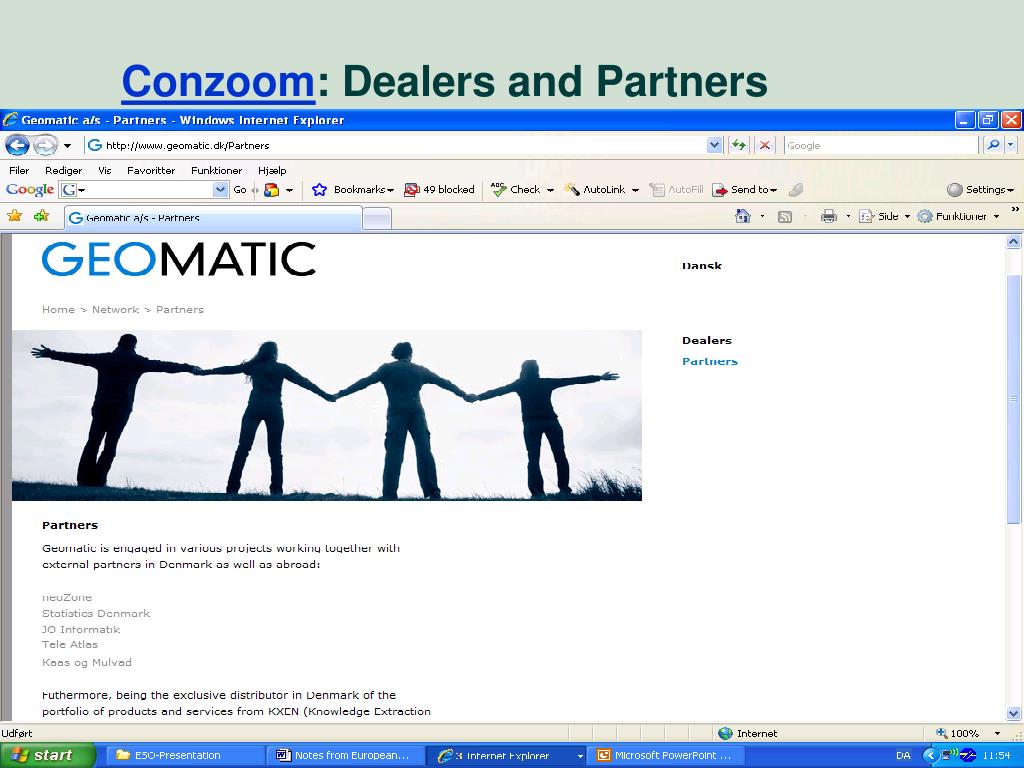
Task: Click the Partners sidebar link
Action: (710, 361)
